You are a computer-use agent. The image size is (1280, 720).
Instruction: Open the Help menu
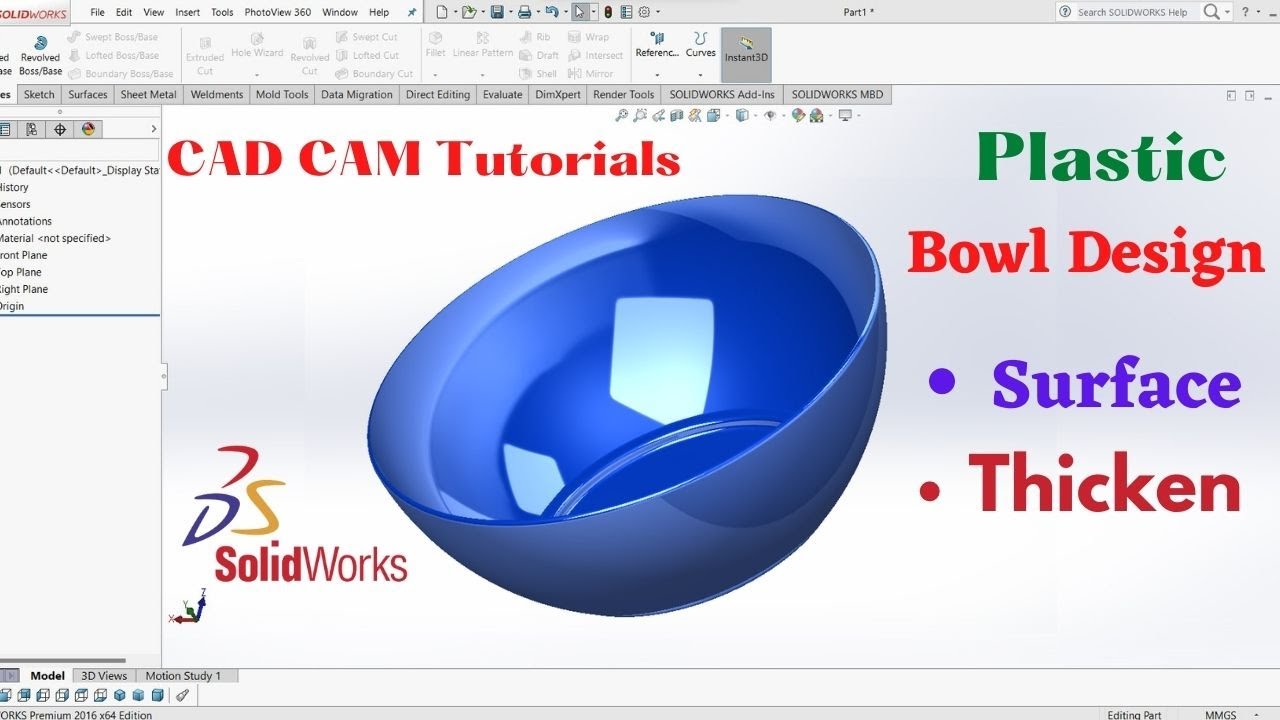tap(379, 12)
